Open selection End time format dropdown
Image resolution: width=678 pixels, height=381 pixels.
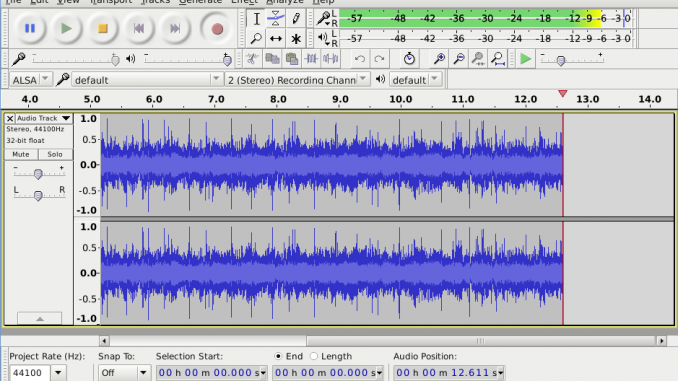[379, 373]
